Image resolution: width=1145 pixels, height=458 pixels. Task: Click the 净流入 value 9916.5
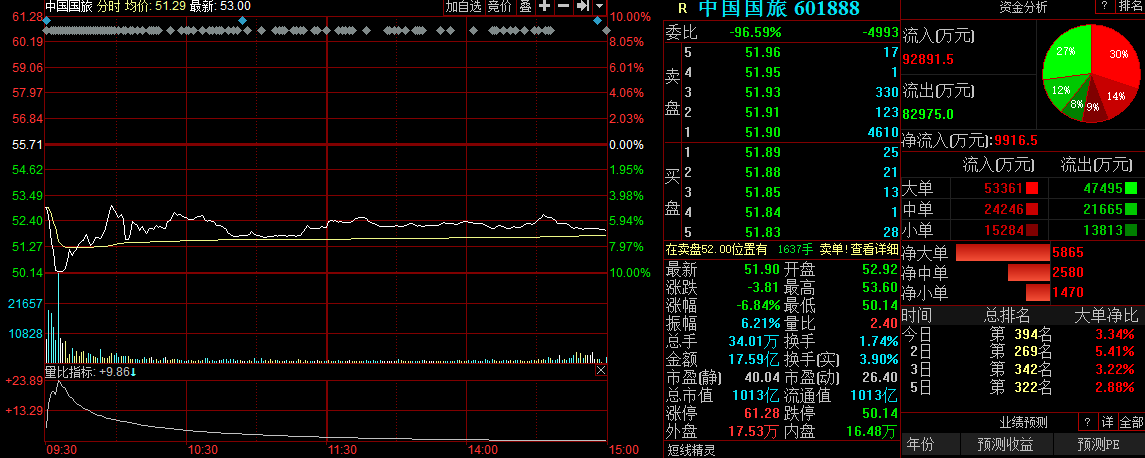(x=1016, y=140)
